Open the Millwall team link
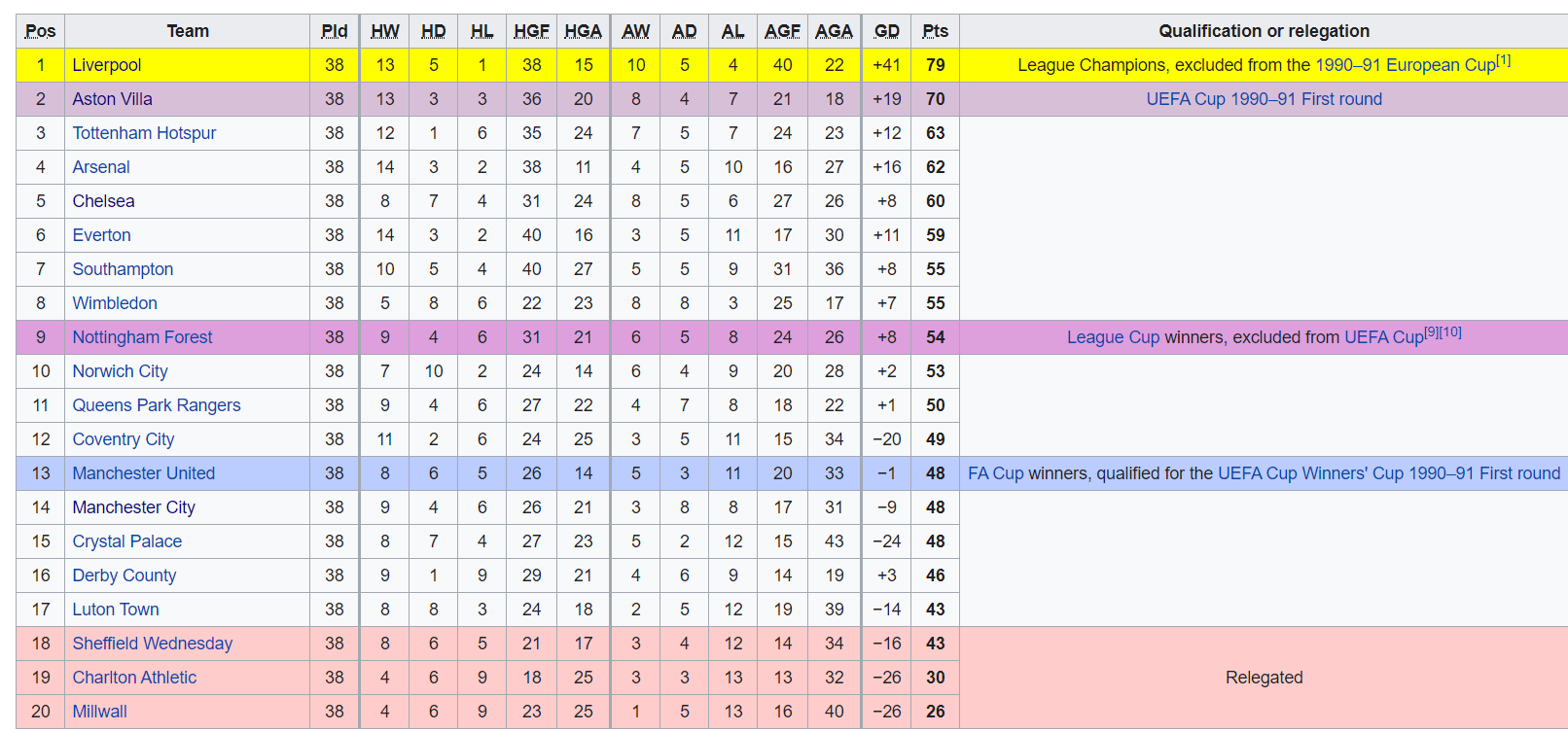 (99, 712)
